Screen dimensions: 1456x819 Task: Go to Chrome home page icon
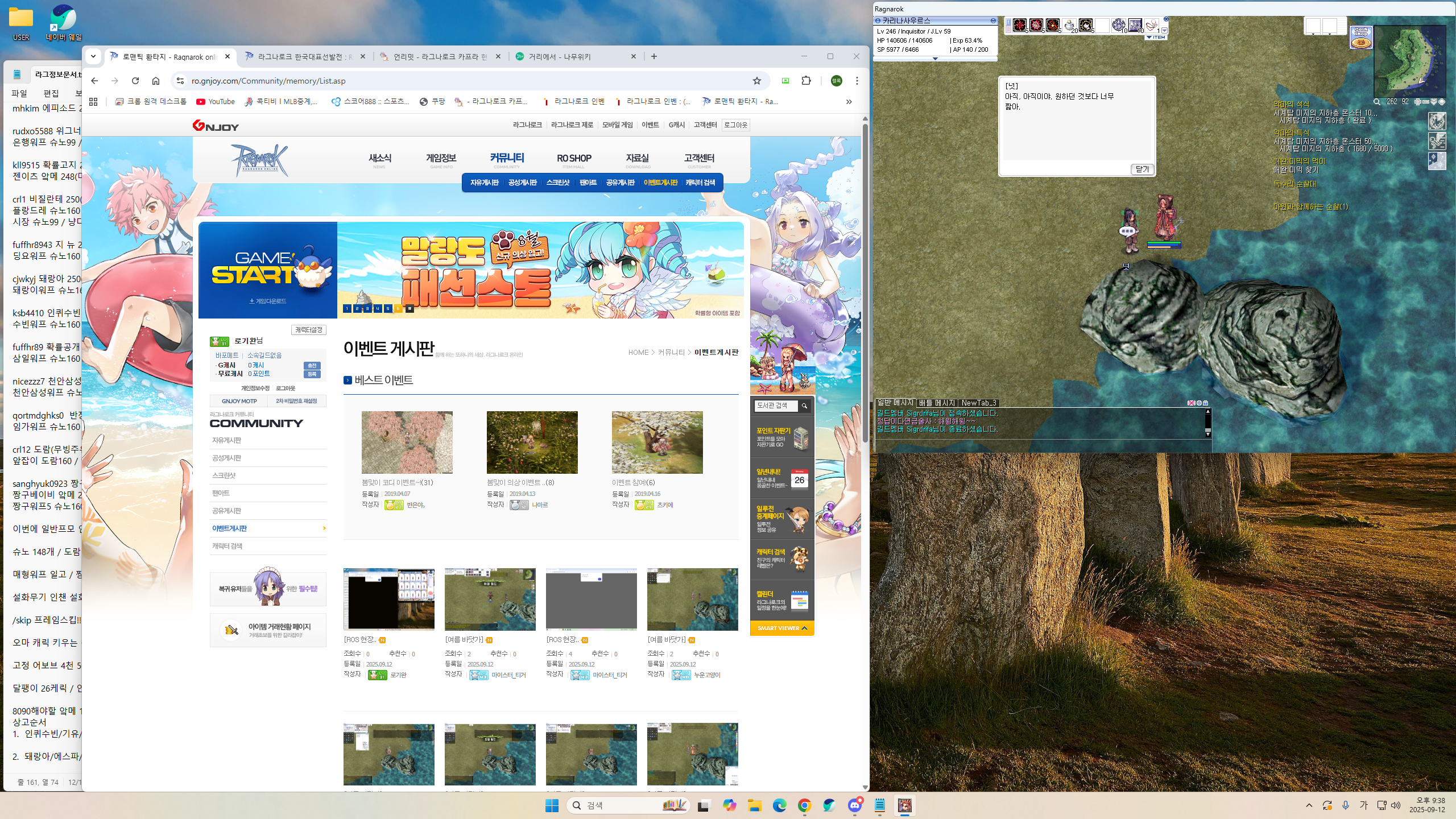click(x=156, y=81)
